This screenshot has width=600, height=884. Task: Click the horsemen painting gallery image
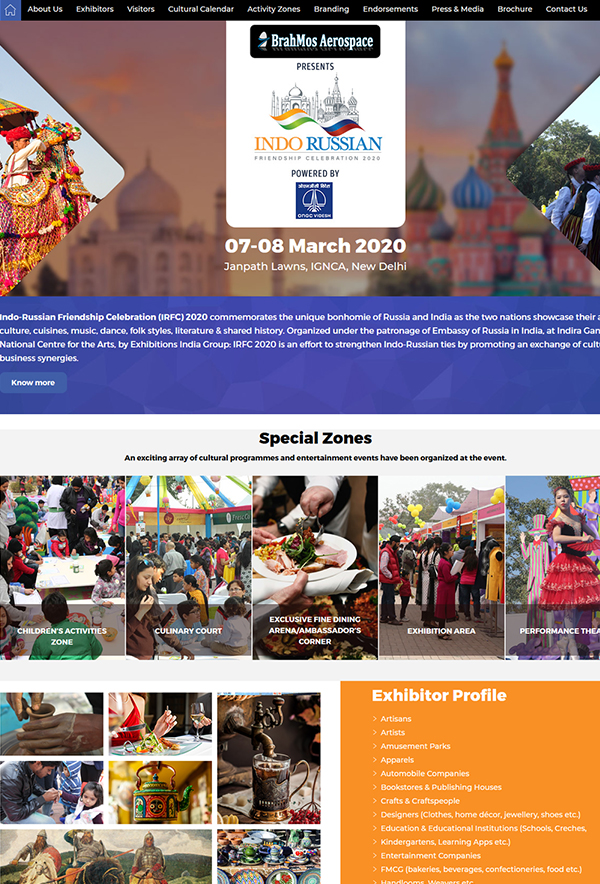coord(106,856)
